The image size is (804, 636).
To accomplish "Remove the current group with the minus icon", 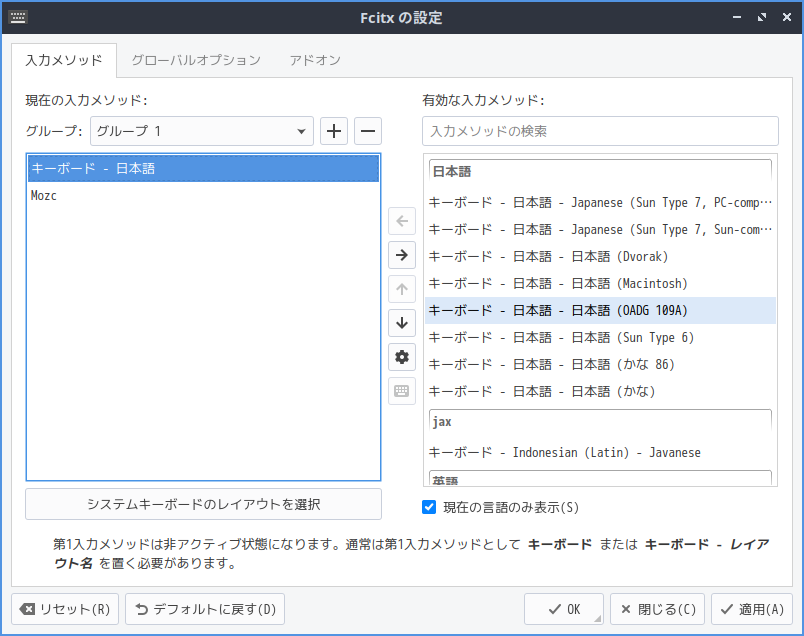I will (367, 131).
